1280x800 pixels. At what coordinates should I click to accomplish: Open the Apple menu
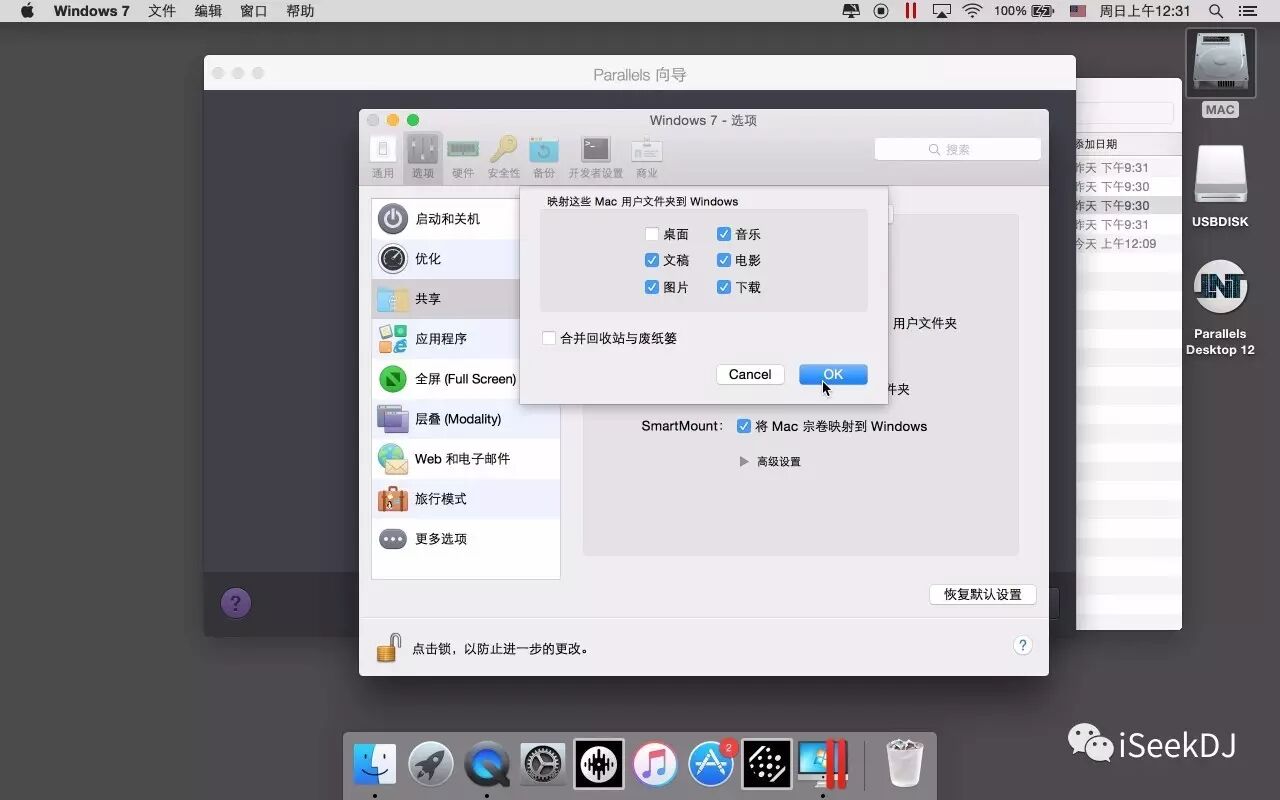pyautogui.click(x=27, y=11)
